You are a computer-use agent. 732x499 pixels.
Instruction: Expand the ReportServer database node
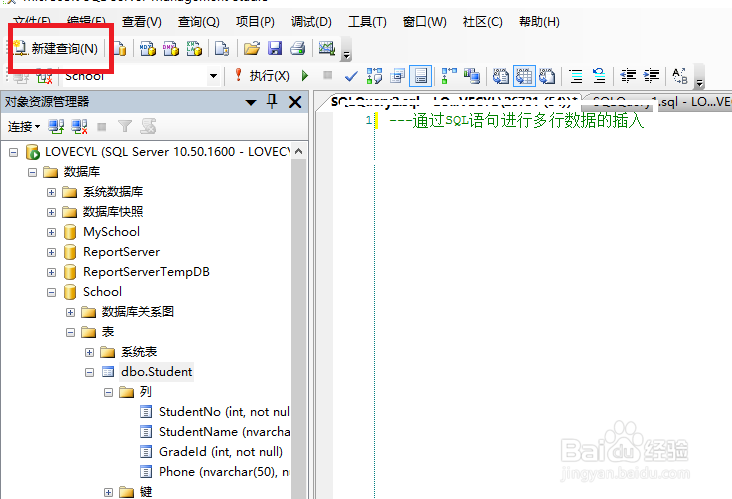[51, 253]
